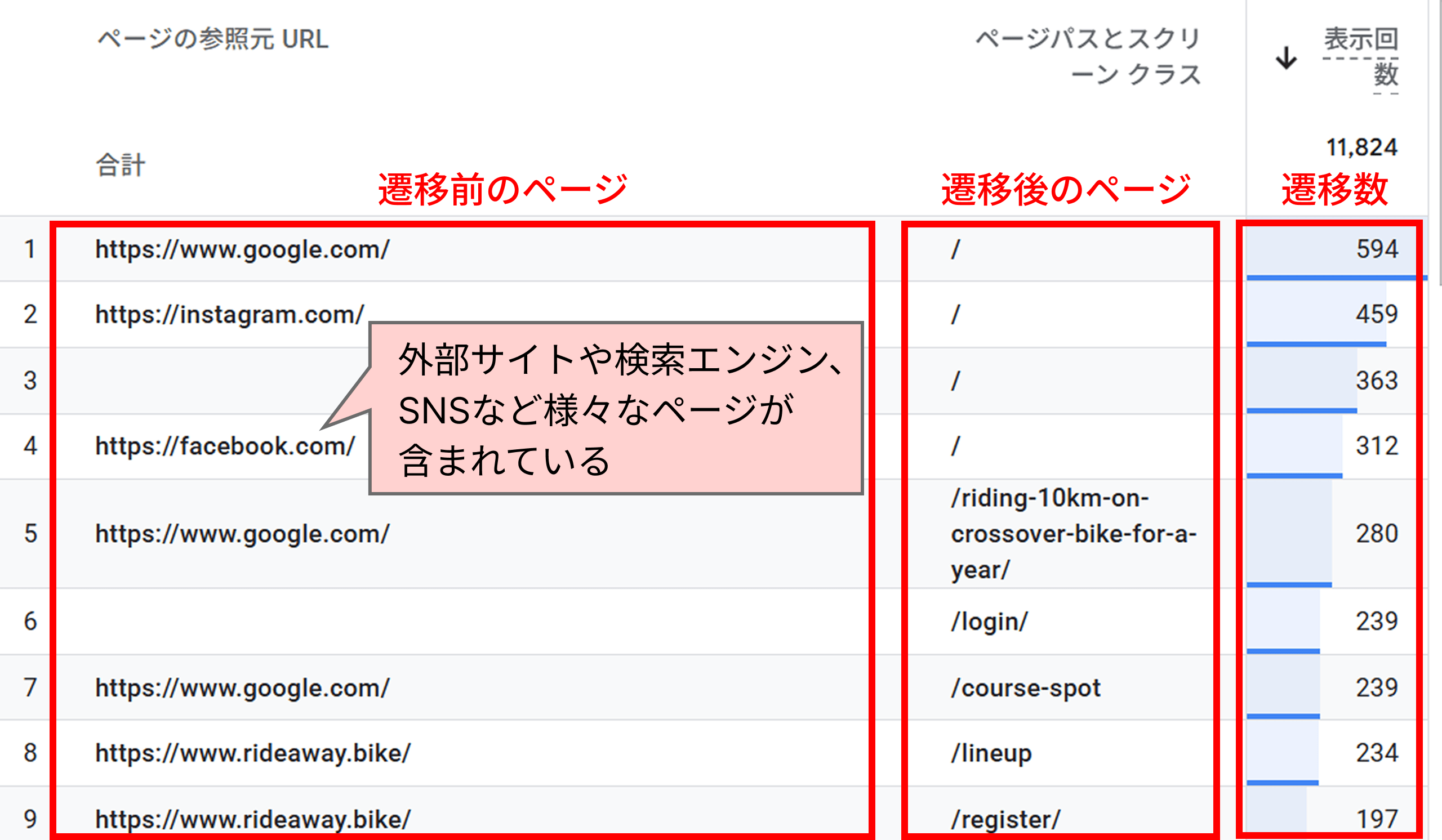Select row 7 https://www.google.com/ referrer
This screenshot has height=840, width=1442.
[243, 688]
